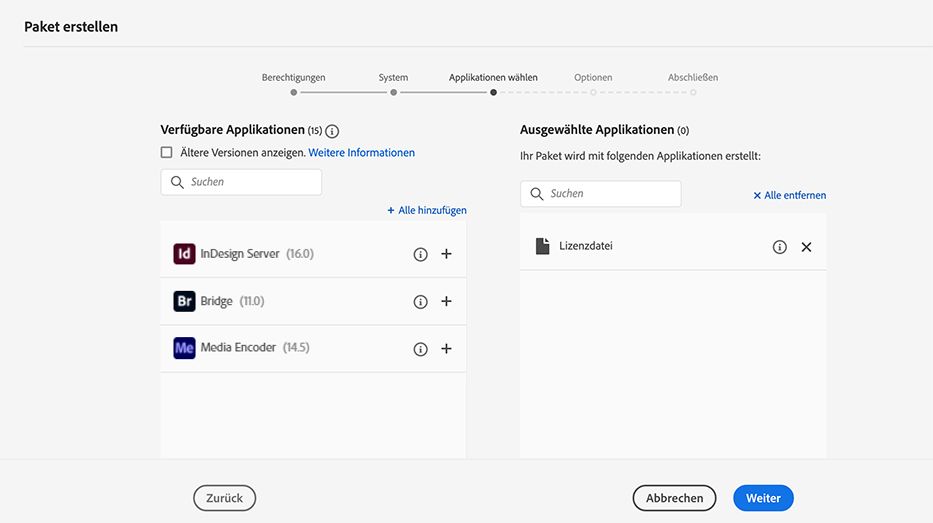Click info icon beside Verfügbare Applikationen
The image size is (933, 523).
332,131
